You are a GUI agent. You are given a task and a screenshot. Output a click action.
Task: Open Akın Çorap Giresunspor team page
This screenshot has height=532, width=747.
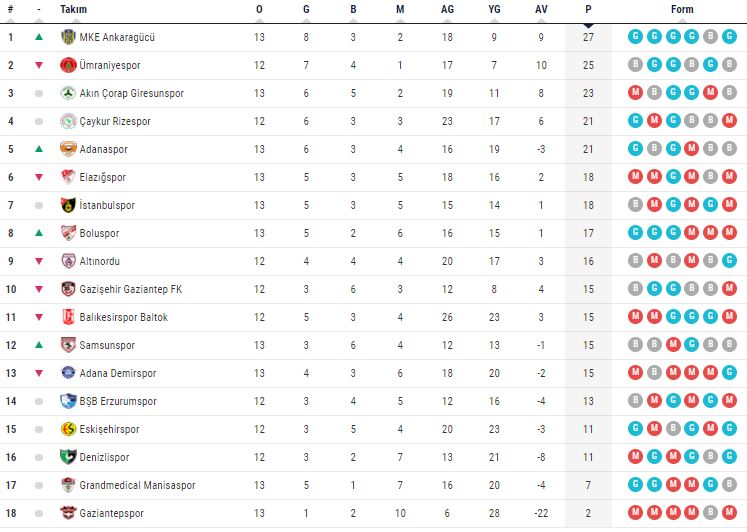(131, 93)
